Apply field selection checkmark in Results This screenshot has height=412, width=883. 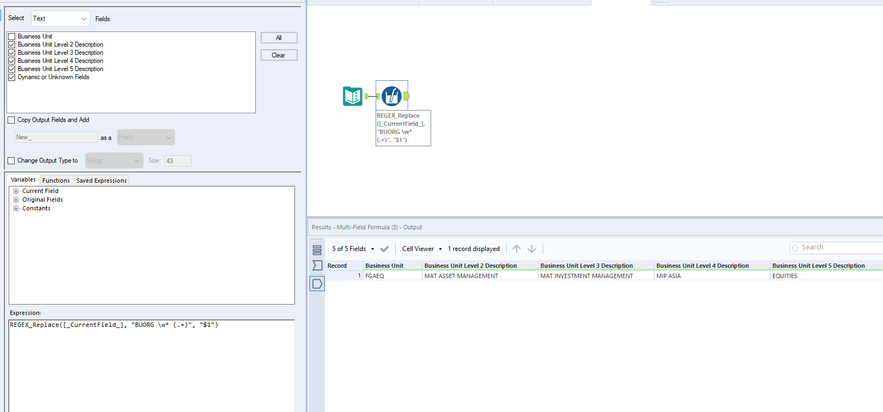coord(385,249)
